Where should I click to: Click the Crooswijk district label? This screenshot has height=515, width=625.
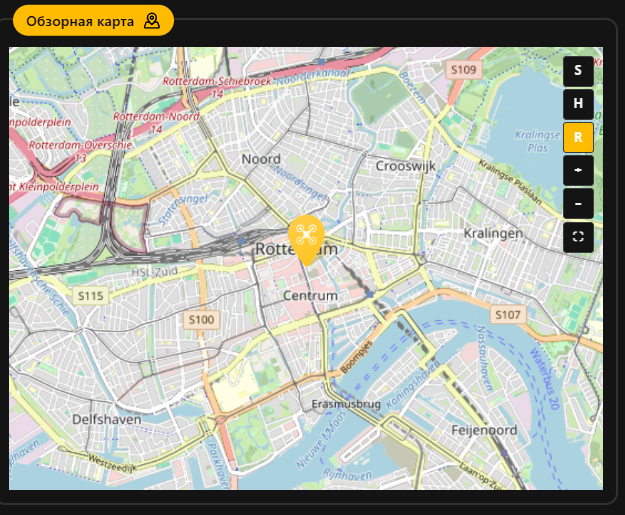(x=405, y=166)
